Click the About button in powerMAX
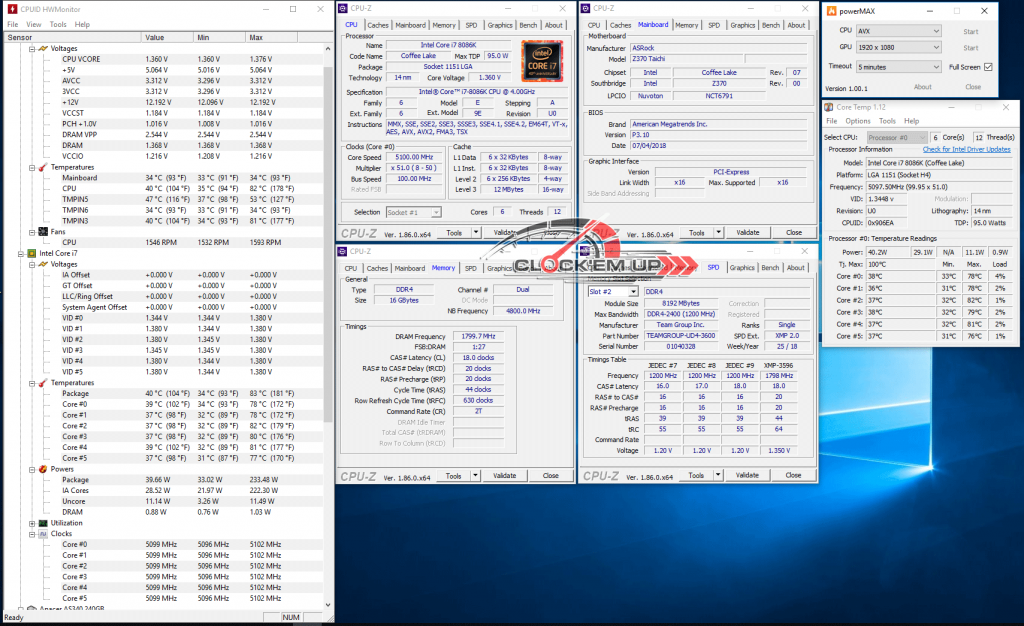 click(x=922, y=87)
